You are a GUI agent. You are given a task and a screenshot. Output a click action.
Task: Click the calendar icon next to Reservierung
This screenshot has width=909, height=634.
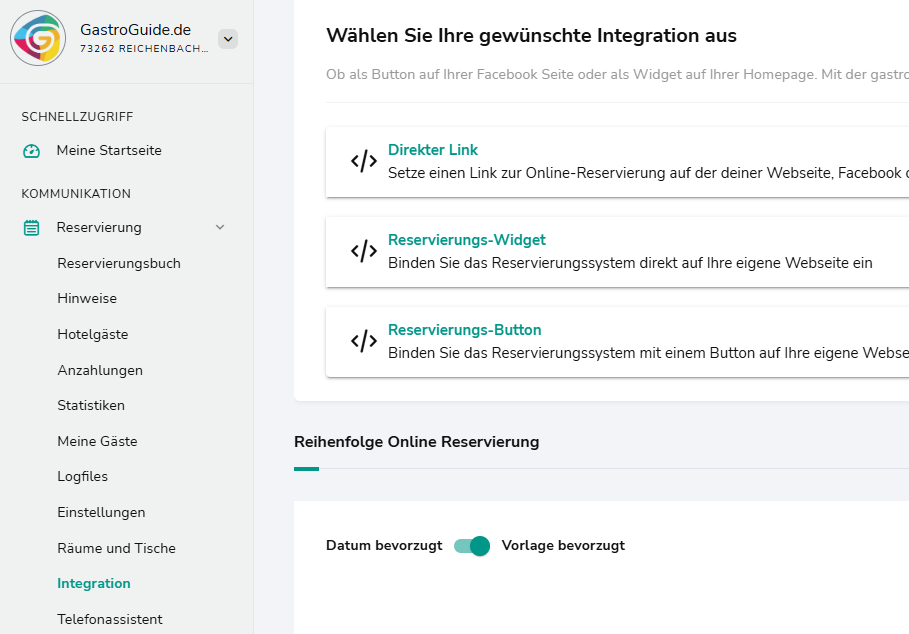32,228
